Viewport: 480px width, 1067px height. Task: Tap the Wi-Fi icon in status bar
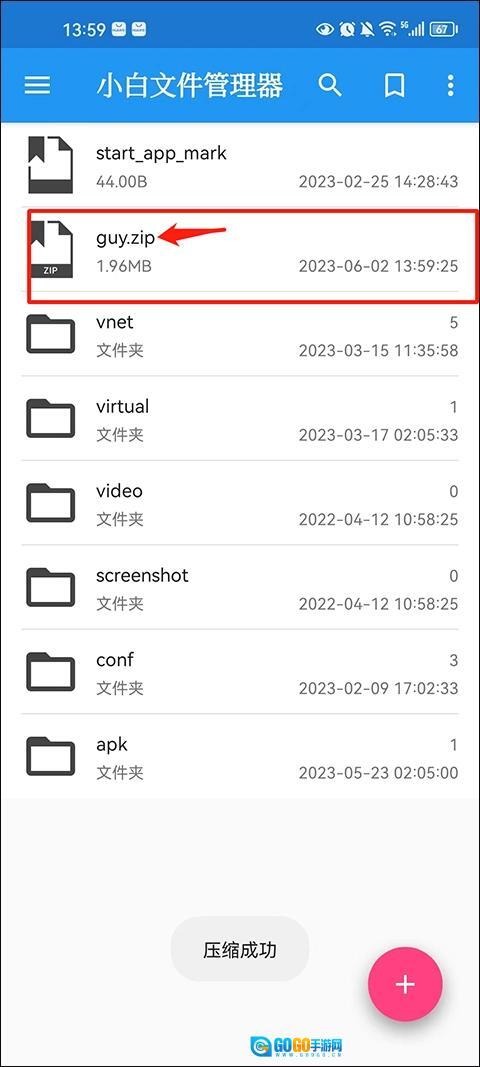[388, 29]
